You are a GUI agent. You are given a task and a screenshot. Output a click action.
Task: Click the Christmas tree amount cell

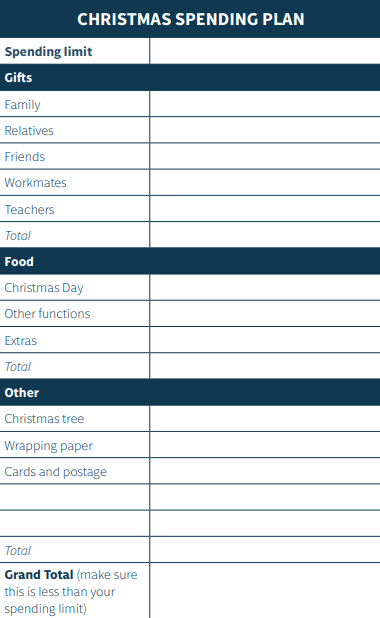(x=265, y=419)
